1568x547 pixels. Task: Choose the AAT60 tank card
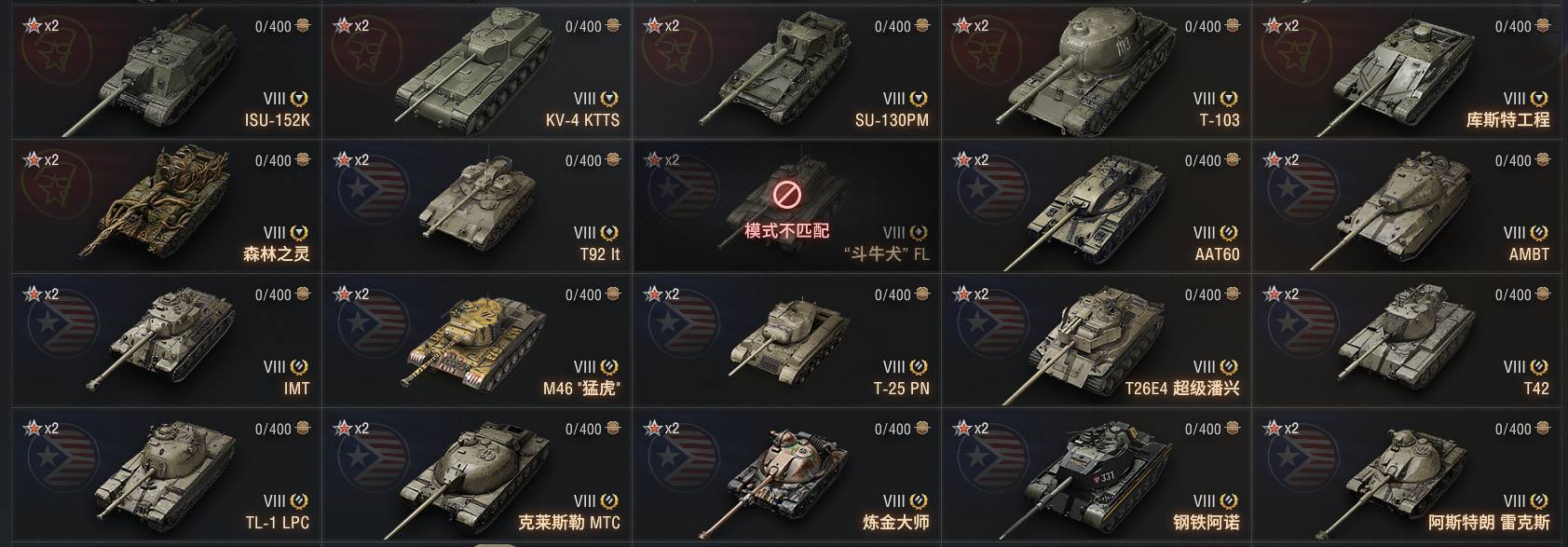(1097, 207)
